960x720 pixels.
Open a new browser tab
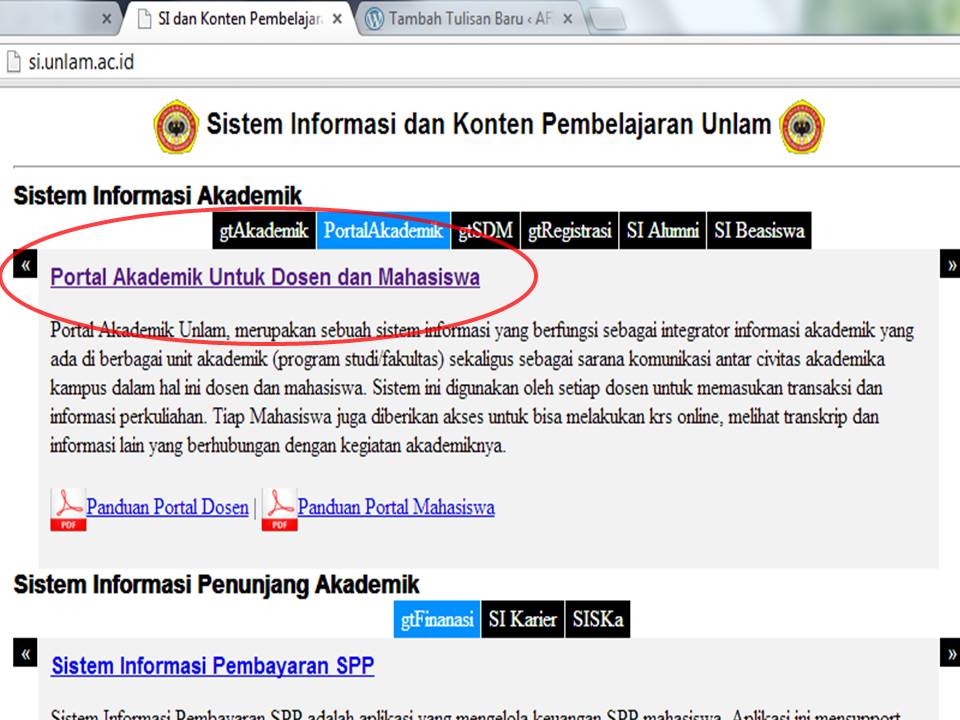[606, 20]
